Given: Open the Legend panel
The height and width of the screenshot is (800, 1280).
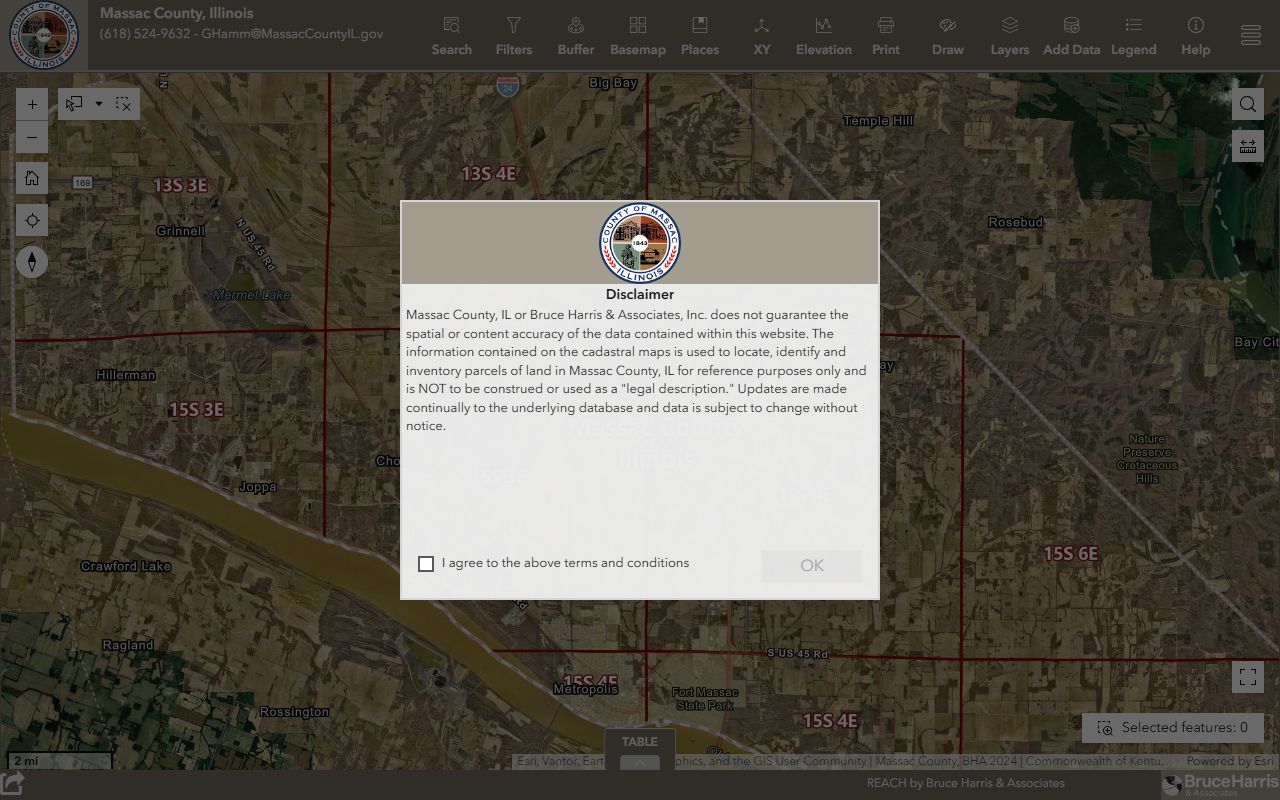Looking at the screenshot, I should [1134, 36].
